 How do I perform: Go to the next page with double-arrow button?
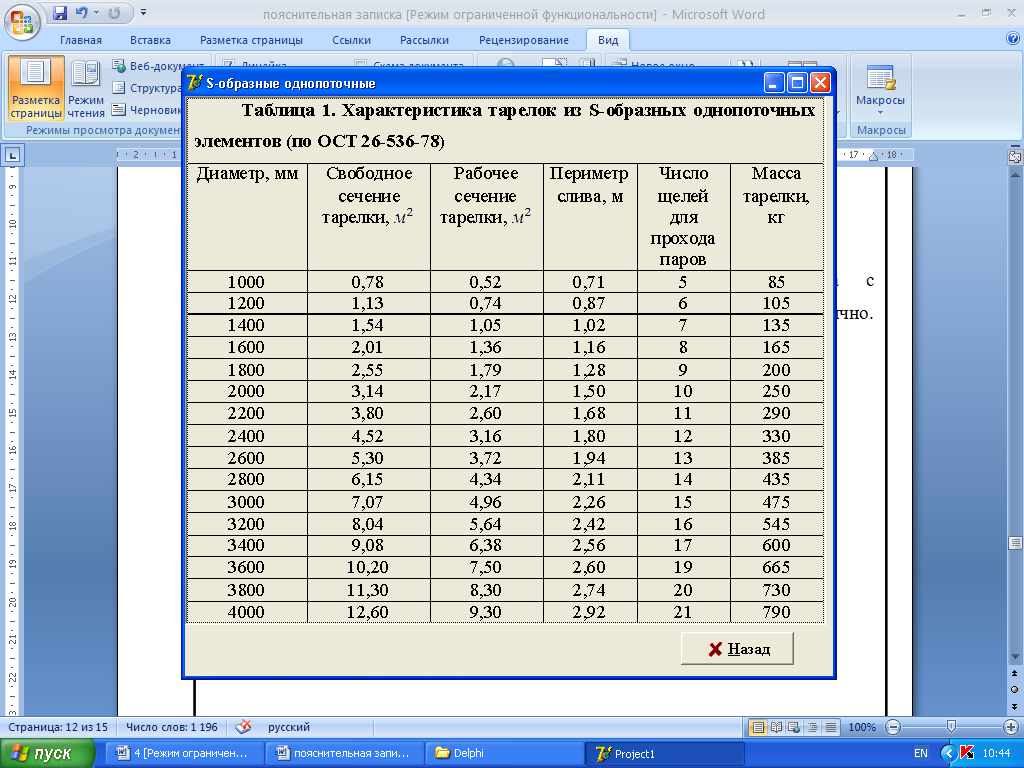point(1015,707)
